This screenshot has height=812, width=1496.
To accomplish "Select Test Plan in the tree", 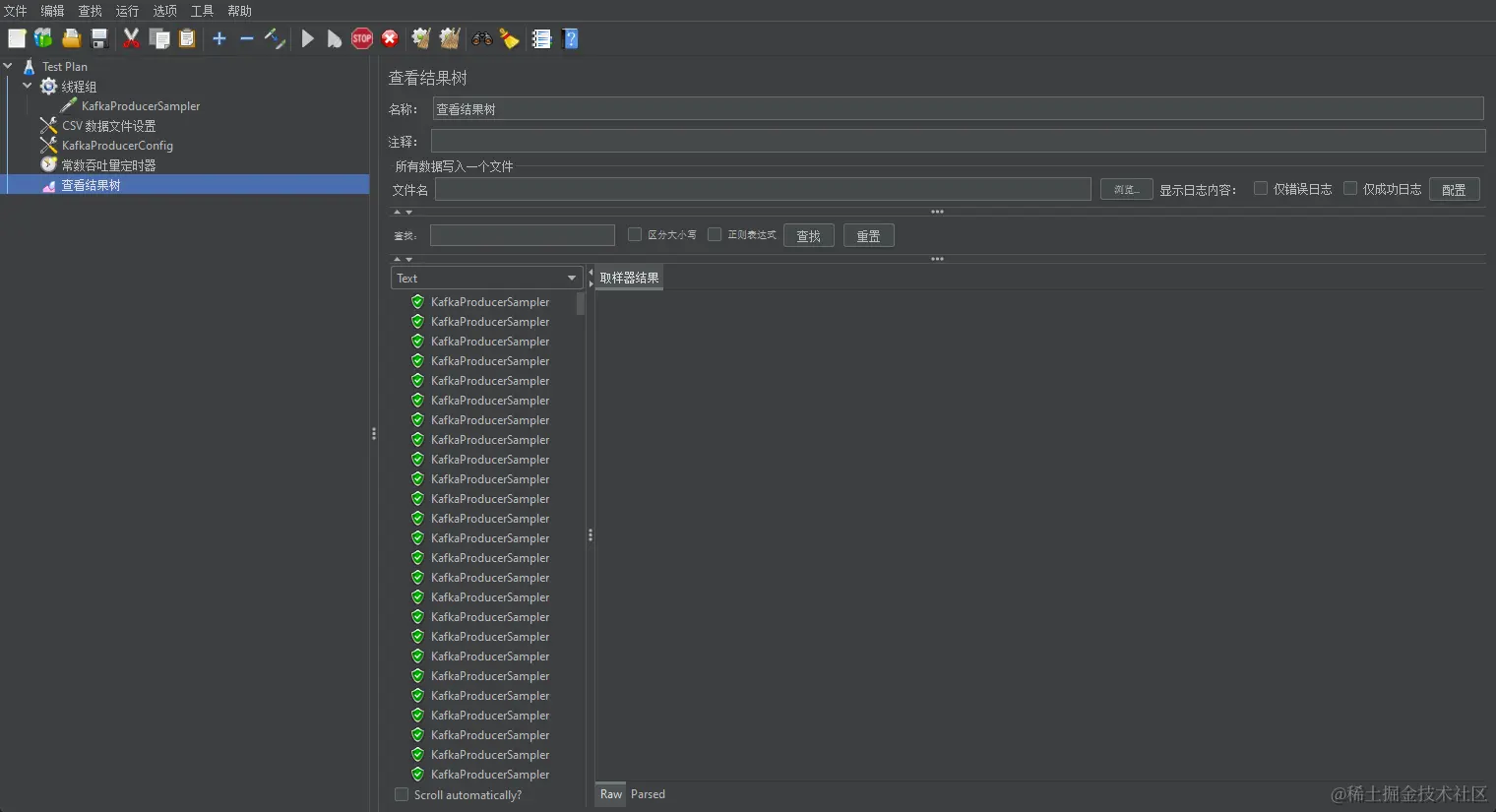I will click(x=65, y=67).
